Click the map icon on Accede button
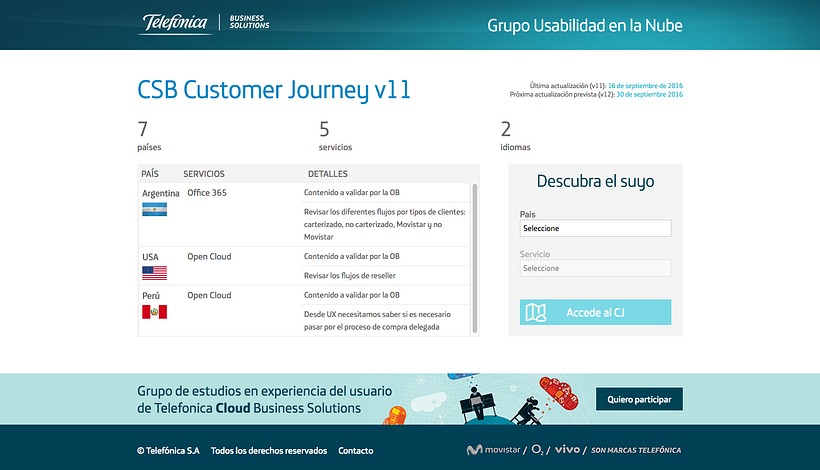This screenshot has height=470, width=820. click(x=536, y=313)
